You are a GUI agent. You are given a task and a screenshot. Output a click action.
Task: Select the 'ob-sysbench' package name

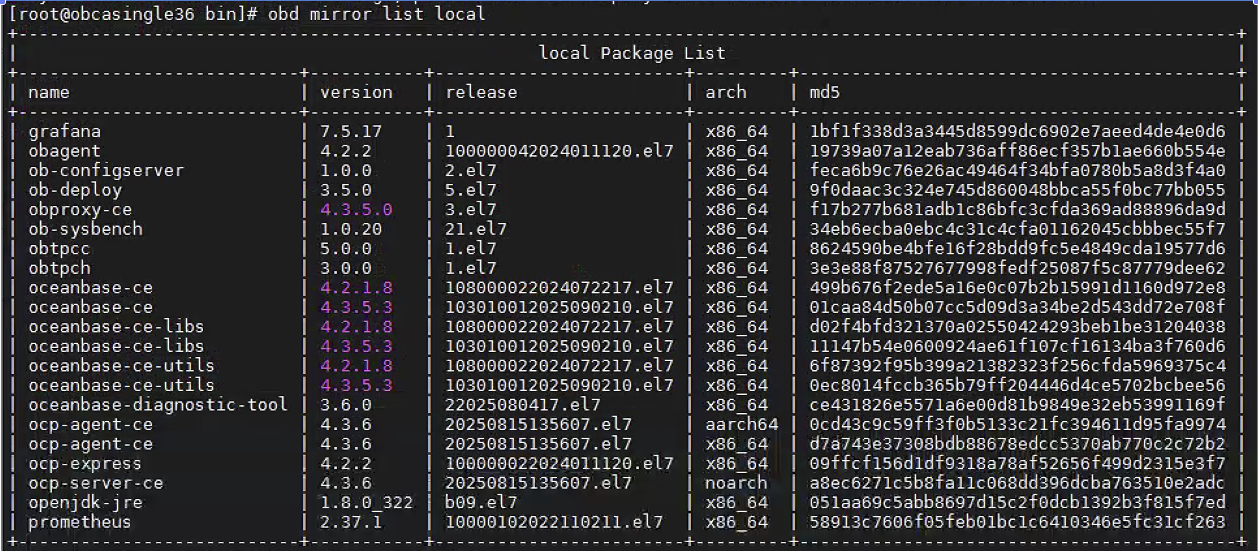(85, 229)
